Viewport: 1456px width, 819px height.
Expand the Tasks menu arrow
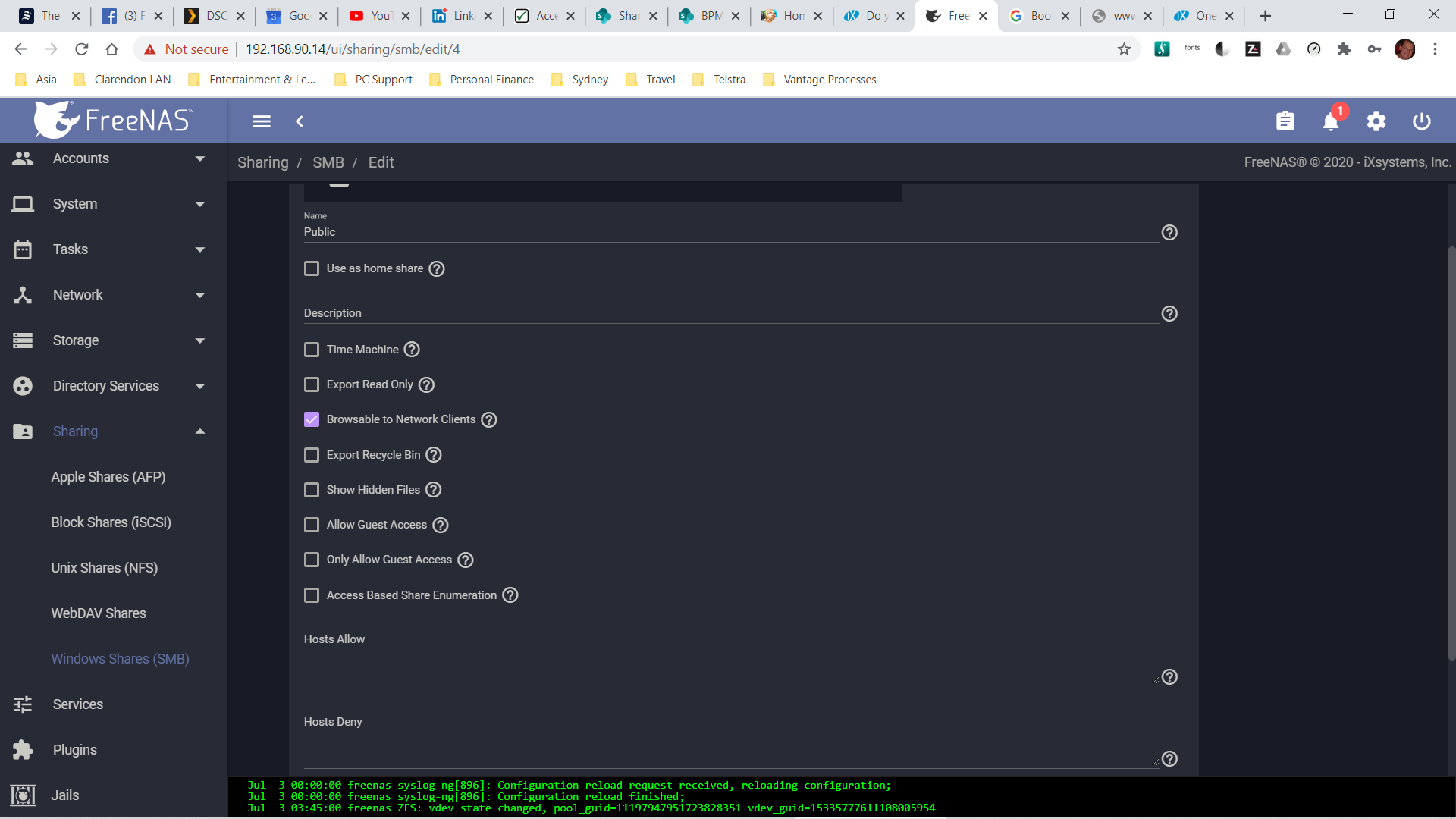click(x=200, y=249)
